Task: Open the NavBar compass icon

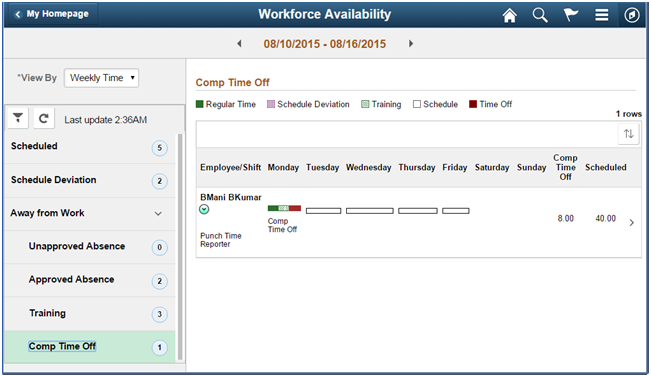Action: point(632,15)
